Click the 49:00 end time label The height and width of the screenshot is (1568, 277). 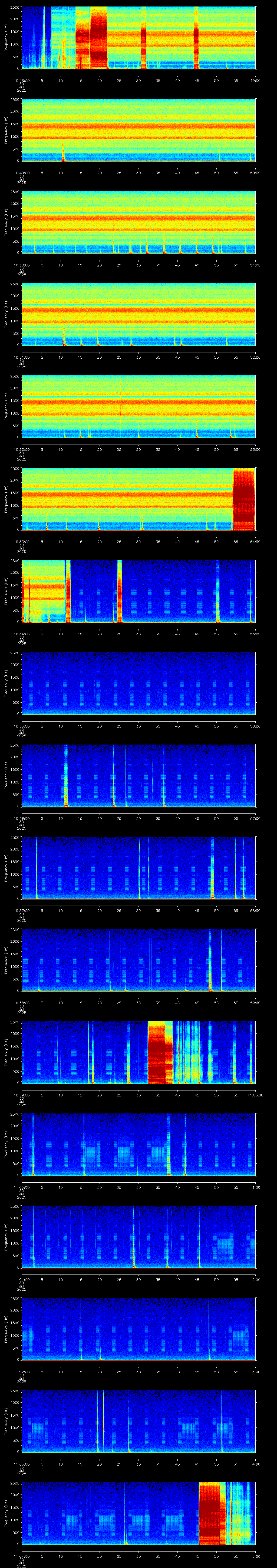255,80
